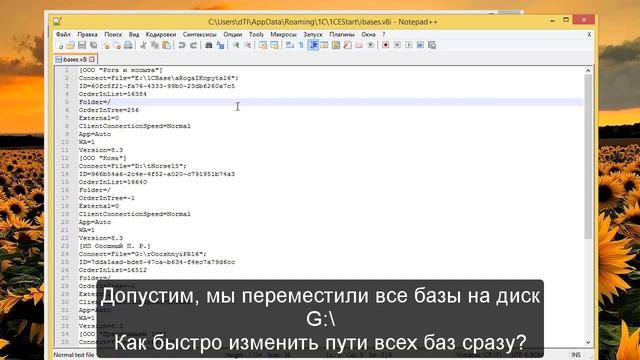
Task: Stop macro recording toolbar icon
Action: click(x=397, y=45)
